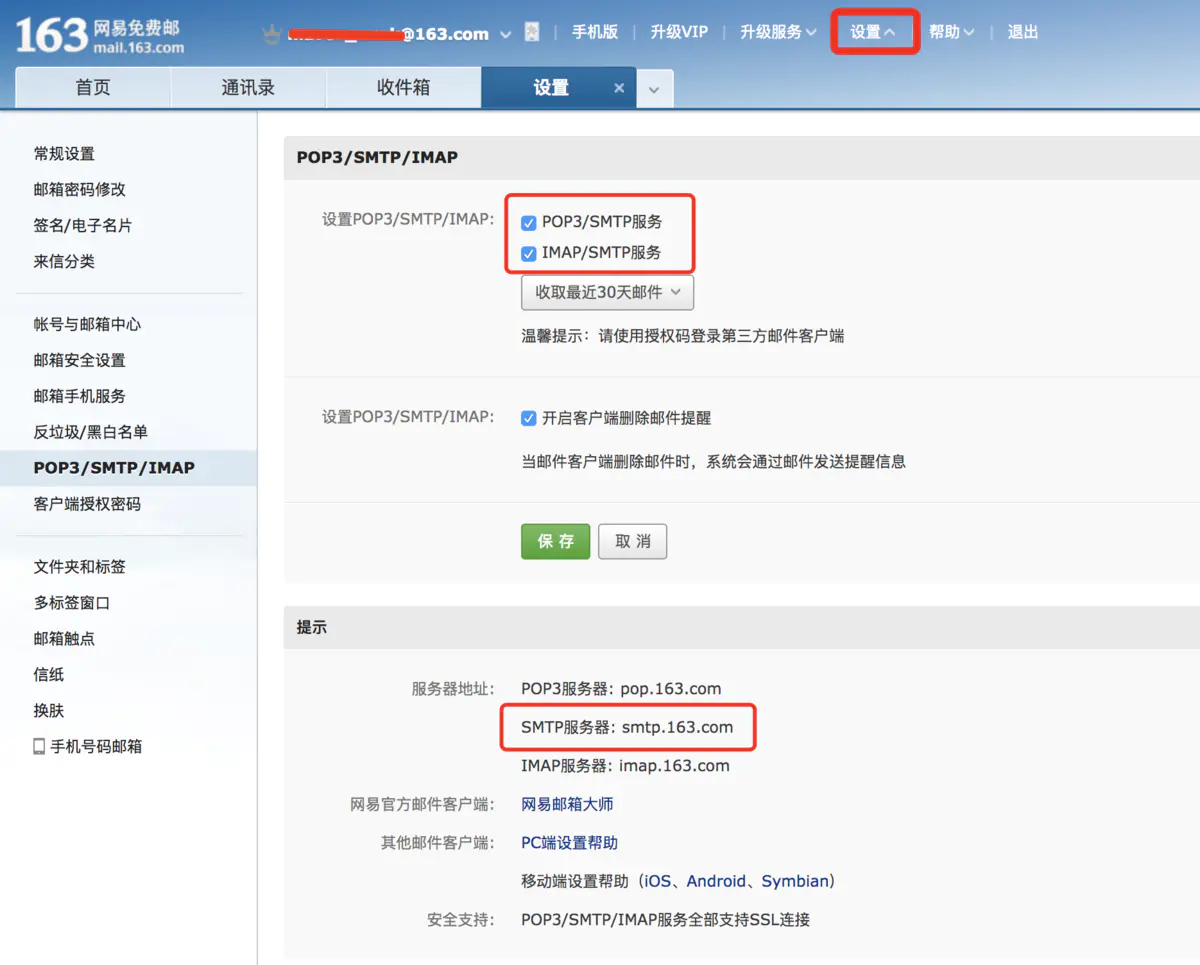The height and width of the screenshot is (965, 1200).
Task: Click the 保存 button
Action: point(555,541)
